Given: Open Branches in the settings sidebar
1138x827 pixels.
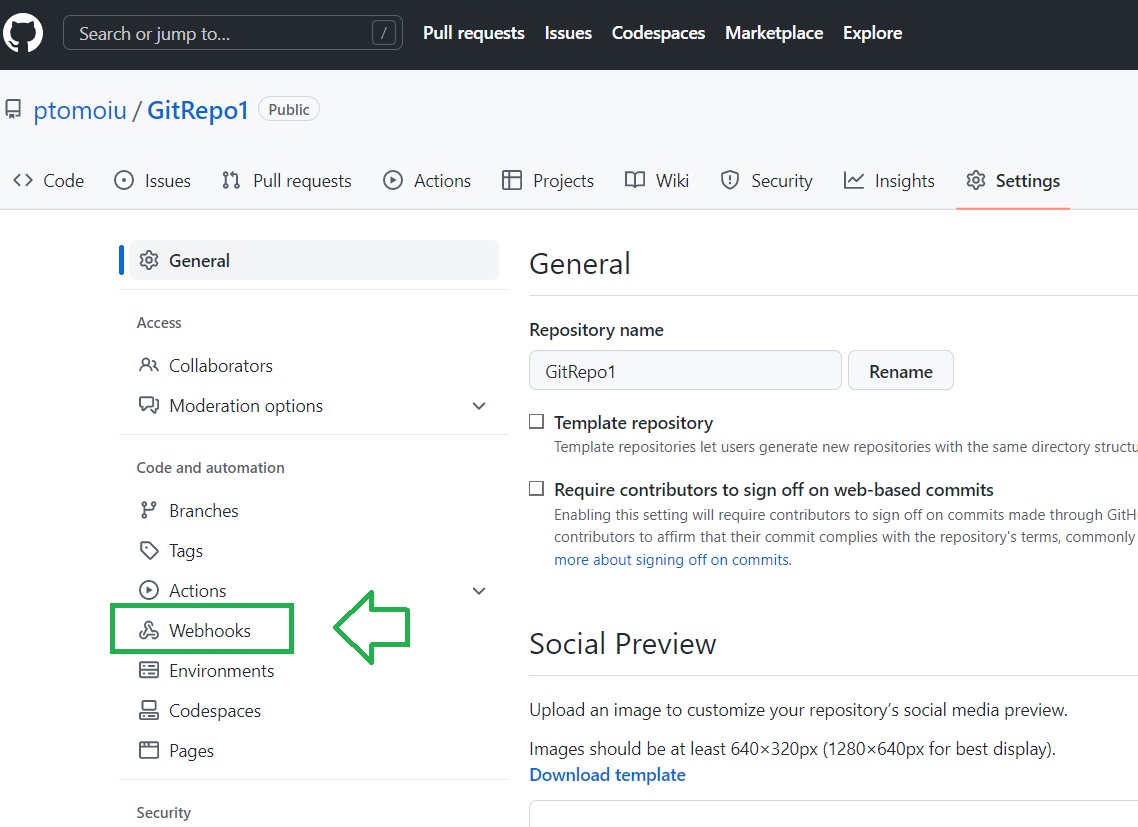Looking at the screenshot, I should [x=314, y=510].
